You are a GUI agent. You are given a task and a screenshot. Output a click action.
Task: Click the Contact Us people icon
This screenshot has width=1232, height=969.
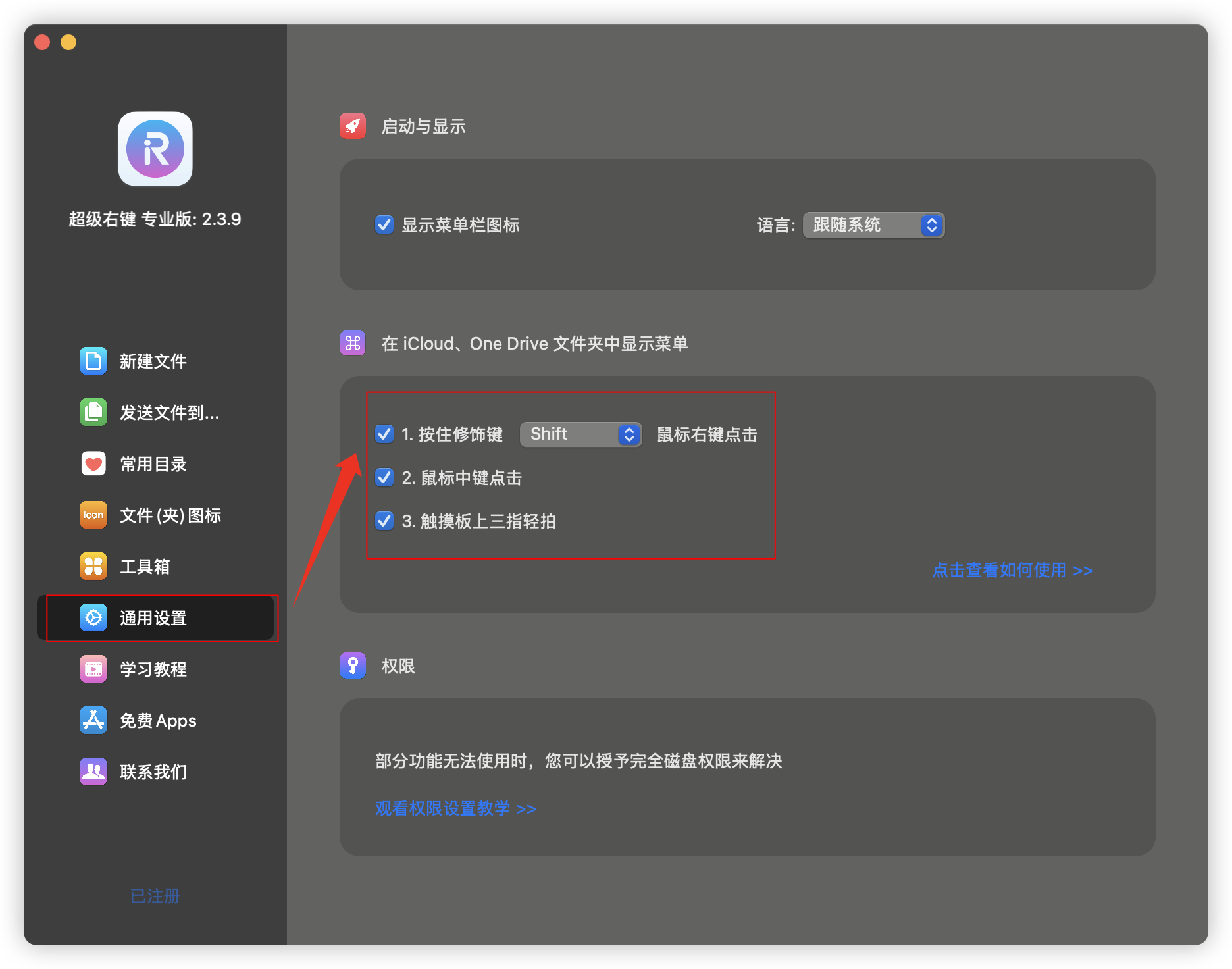click(x=93, y=772)
